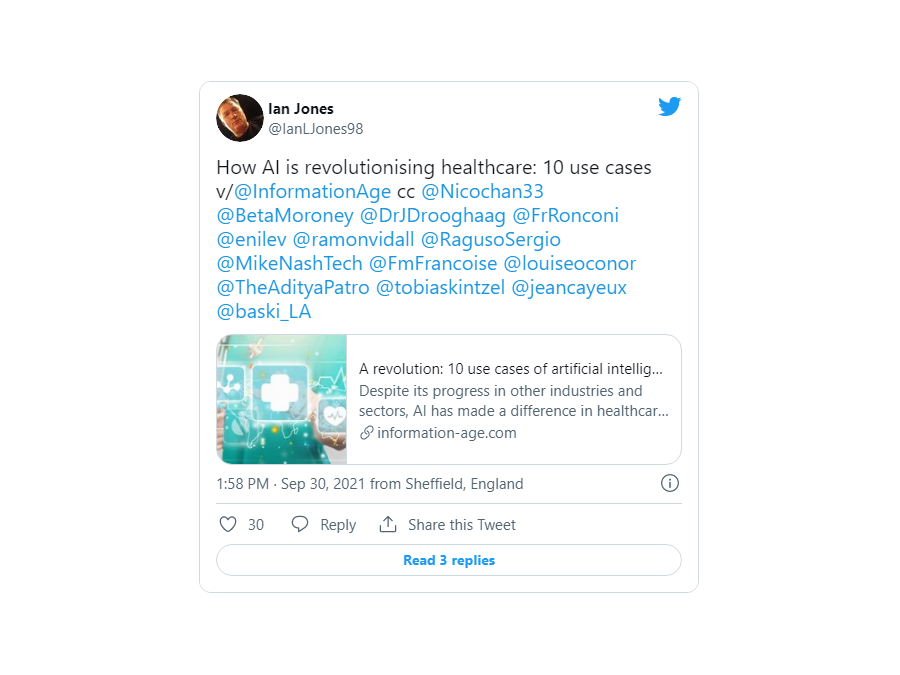Click the Ian Jones display name
Image resolution: width=900 pixels, height=675 pixels.
click(301, 109)
